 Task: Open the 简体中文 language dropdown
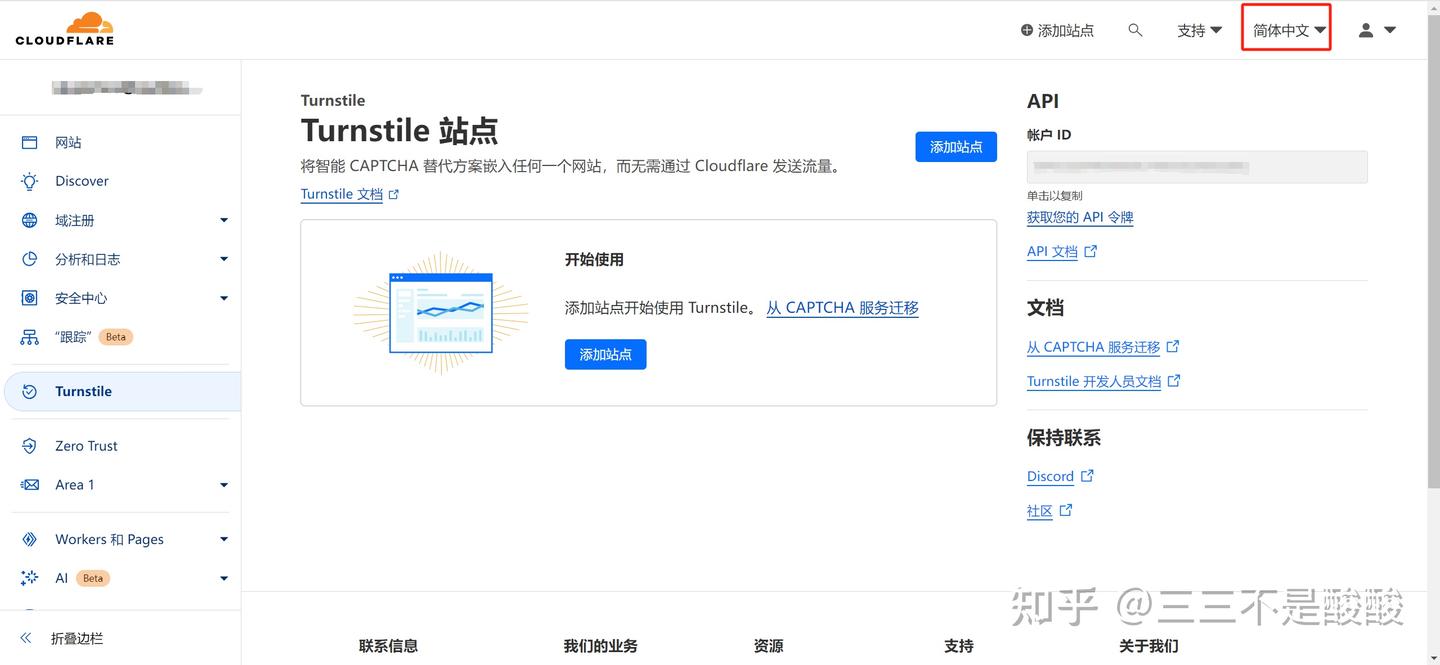[x=1286, y=29]
